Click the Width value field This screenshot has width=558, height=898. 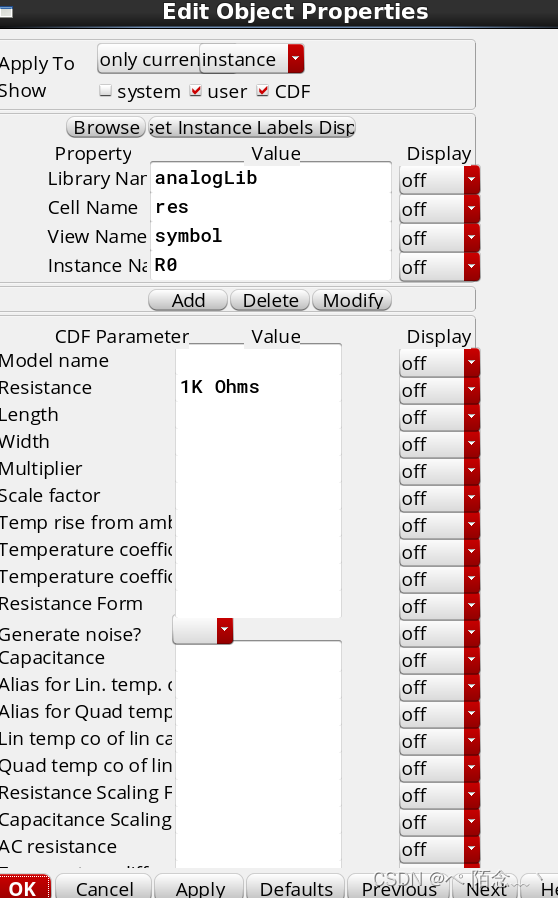point(258,441)
